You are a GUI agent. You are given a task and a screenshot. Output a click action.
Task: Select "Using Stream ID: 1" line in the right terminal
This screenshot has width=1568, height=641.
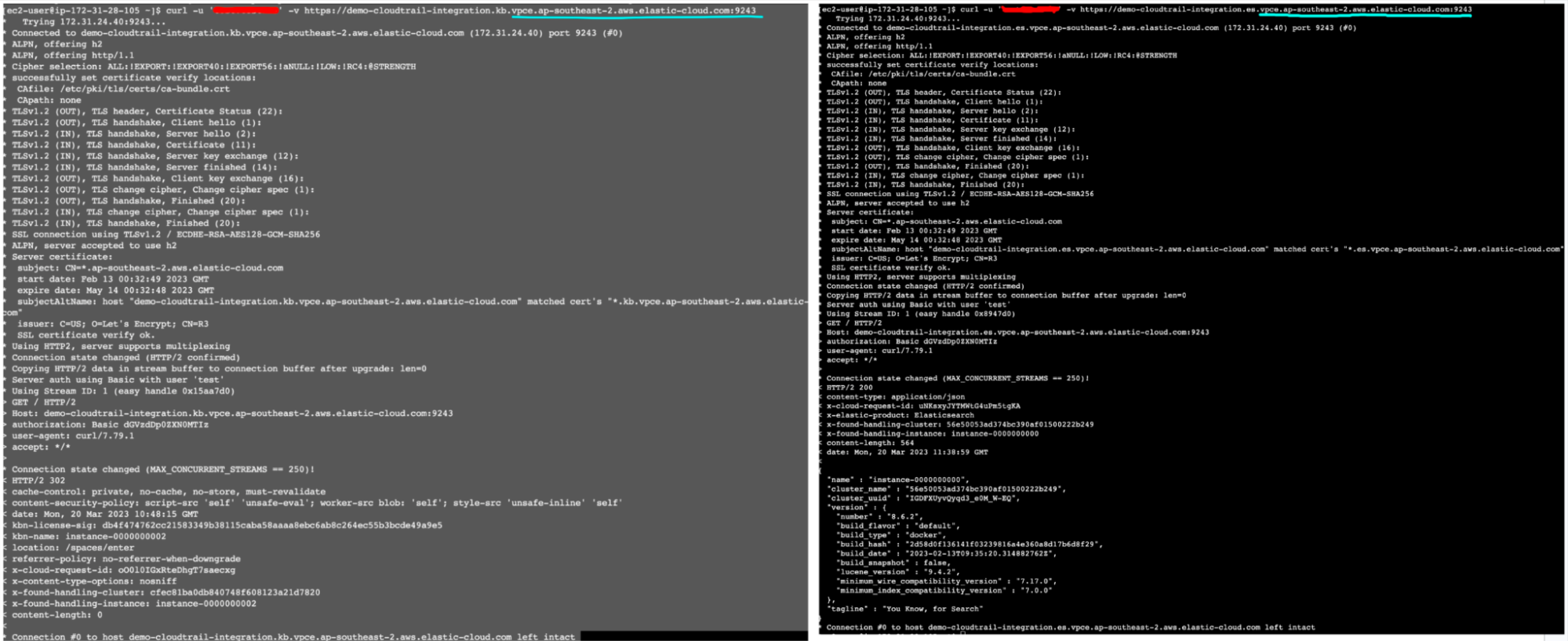pos(920,314)
